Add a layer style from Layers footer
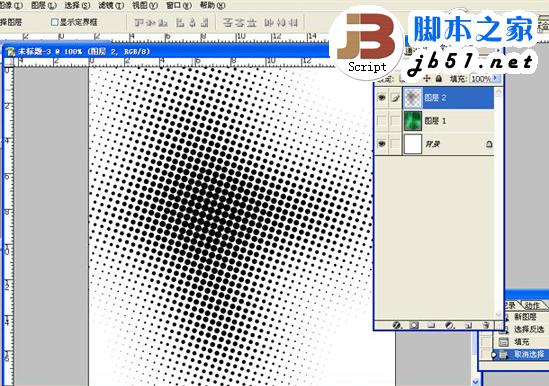Screen dimensions: 549x386 pyautogui.click(x=397, y=325)
